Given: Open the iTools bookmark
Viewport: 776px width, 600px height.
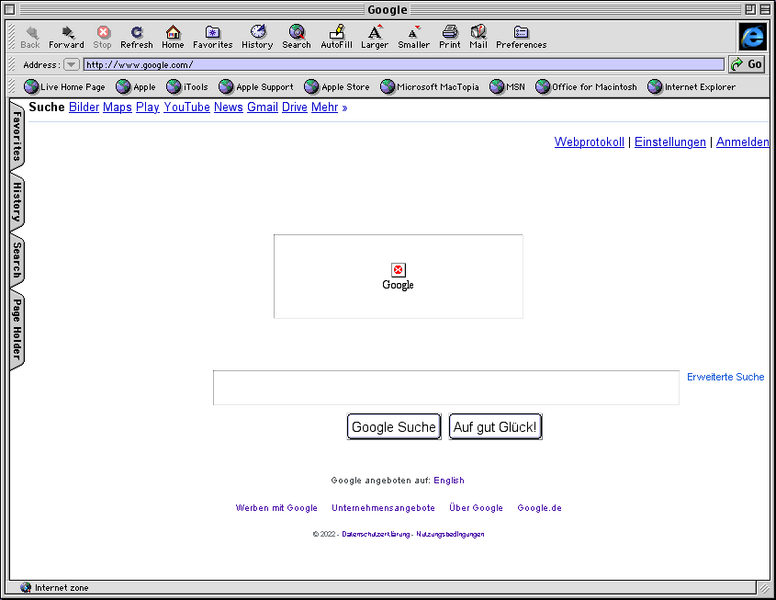Looking at the screenshot, I should click(x=188, y=87).
